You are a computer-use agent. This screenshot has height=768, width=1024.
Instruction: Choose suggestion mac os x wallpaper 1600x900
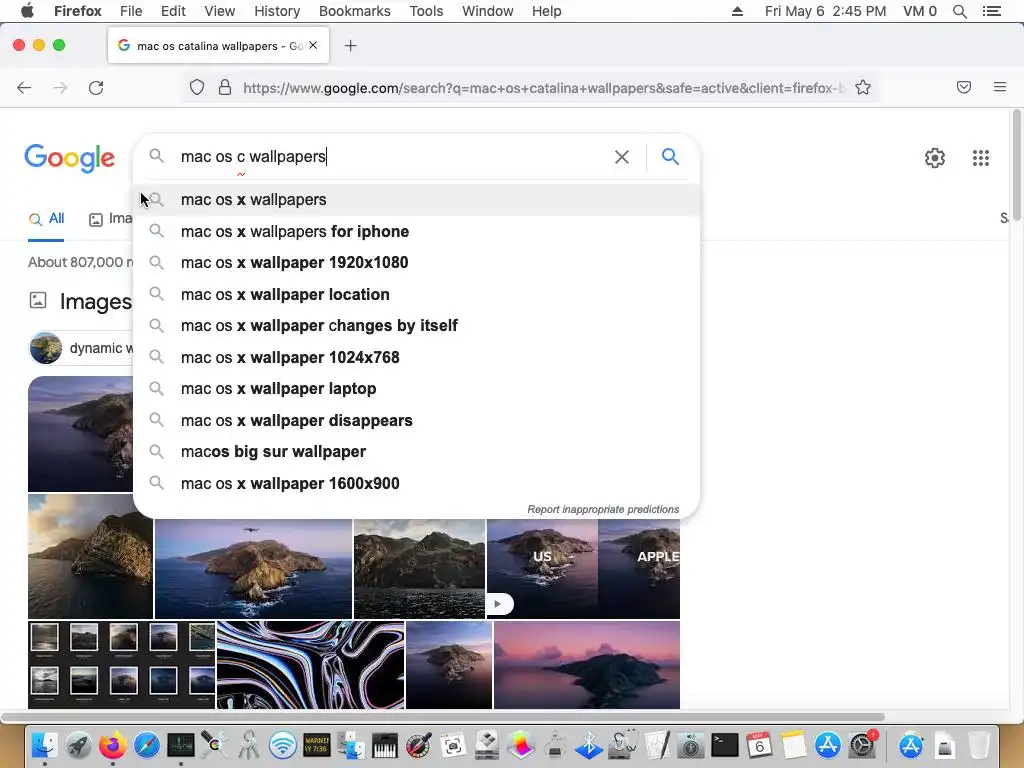pyautogui.click(x=416, y=483)
